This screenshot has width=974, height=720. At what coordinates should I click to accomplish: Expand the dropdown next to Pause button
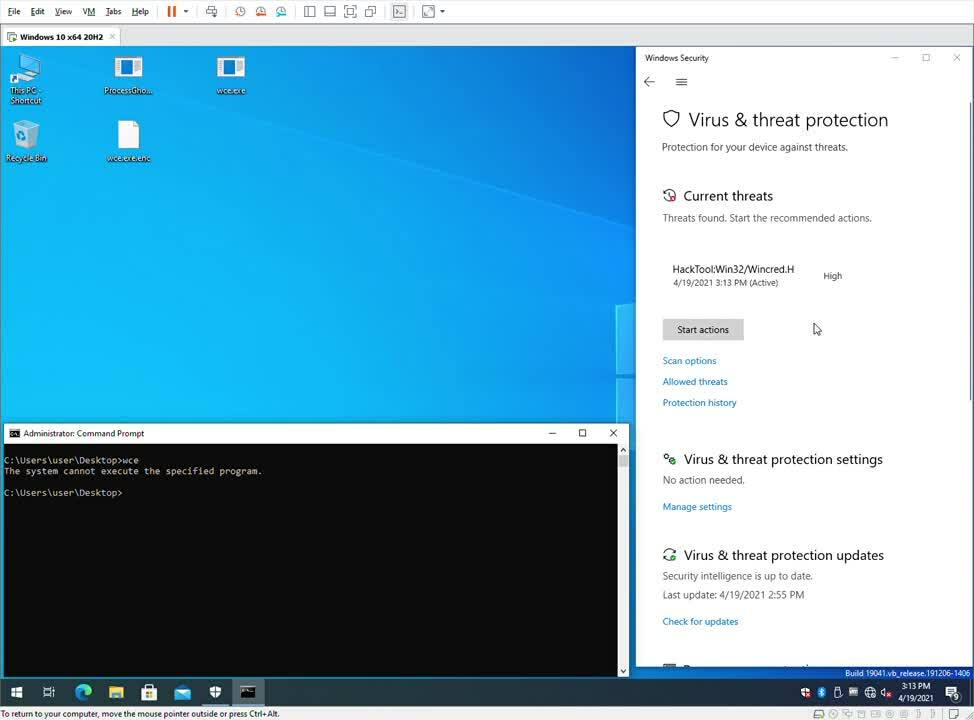pyautogui.click(x=185, y=12)
